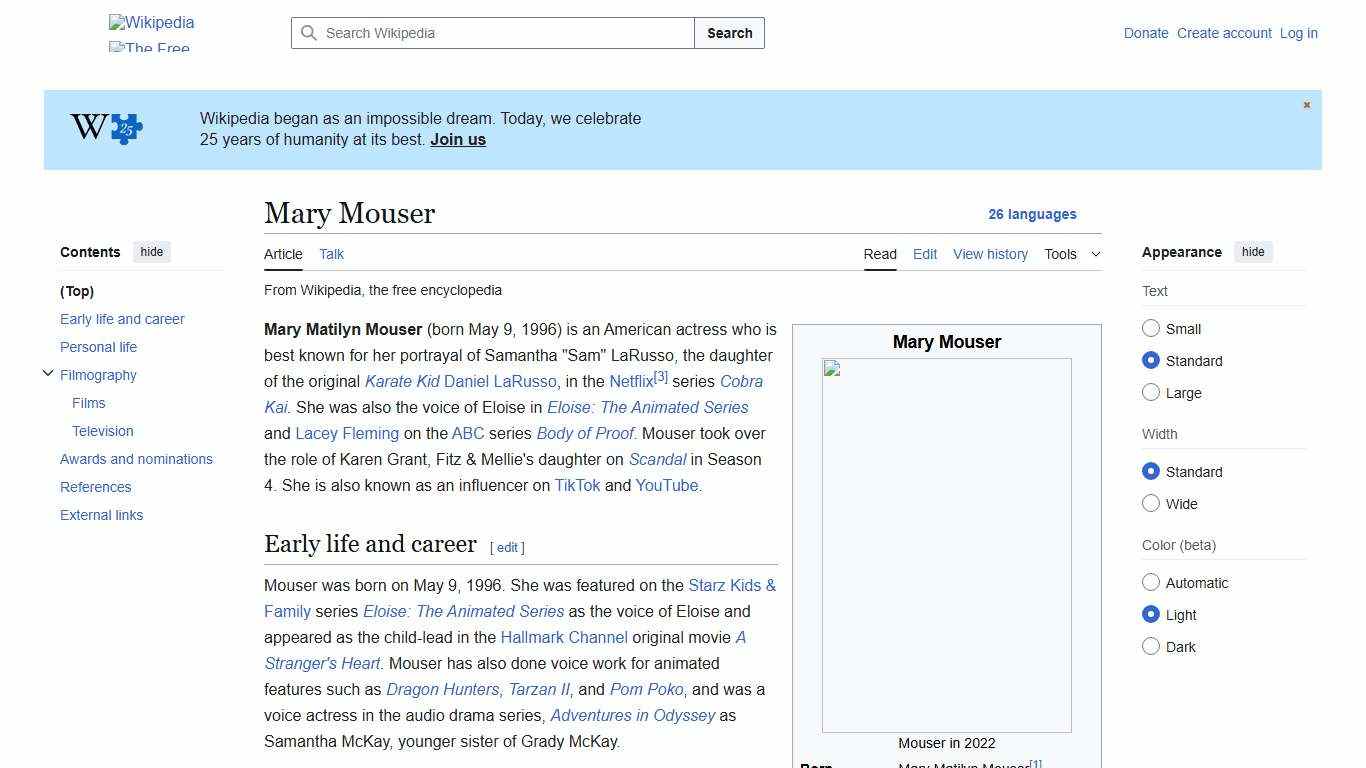Open the 26 languages selector

tap(1033, 214)
